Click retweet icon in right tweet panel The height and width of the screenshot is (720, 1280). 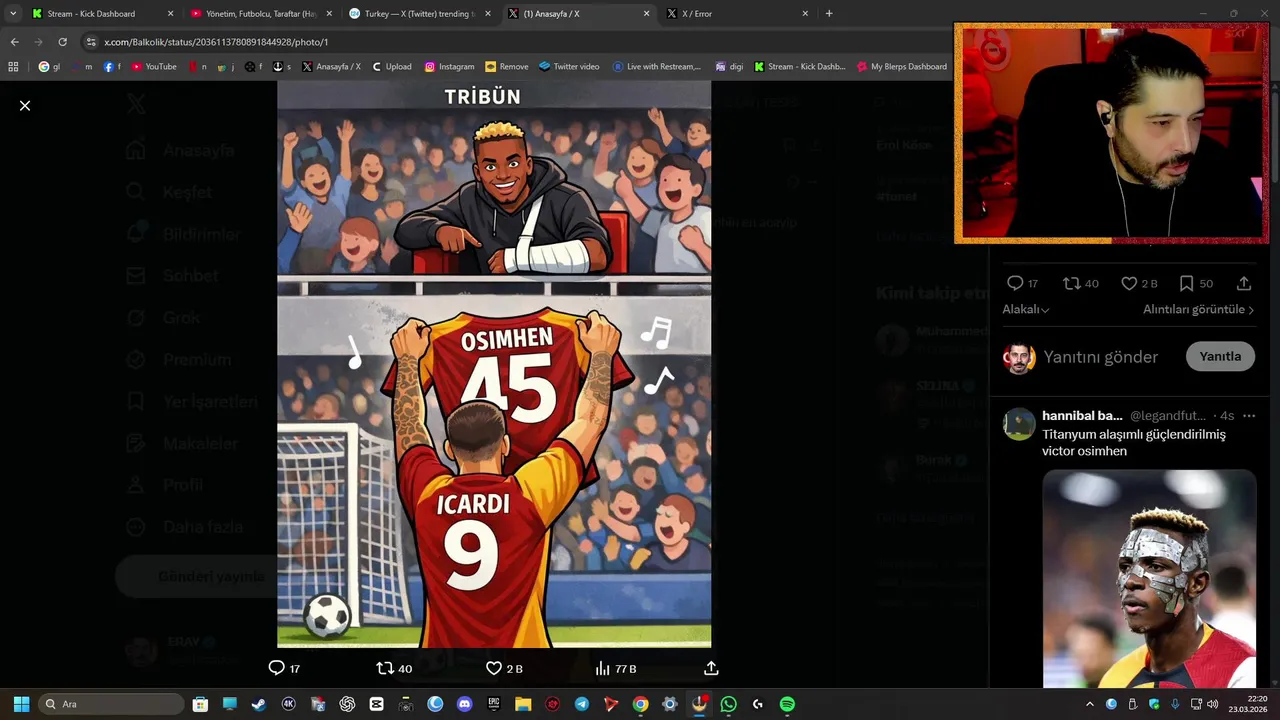click(1071, 283)
